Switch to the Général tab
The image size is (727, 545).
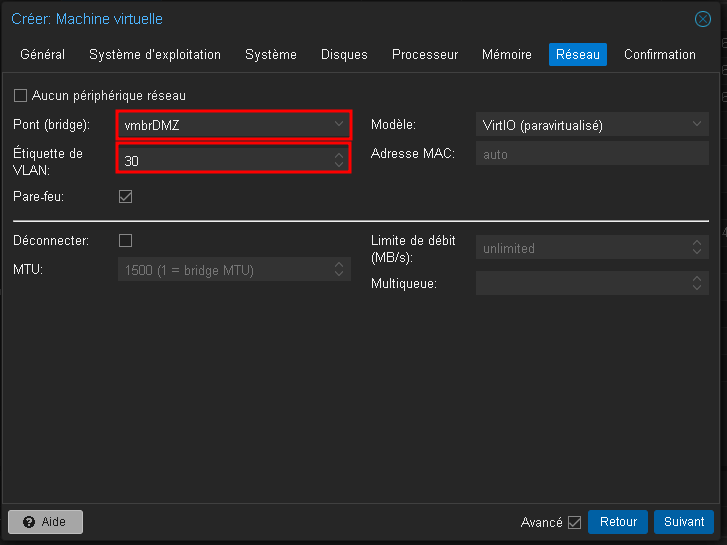tap(43, 55)
